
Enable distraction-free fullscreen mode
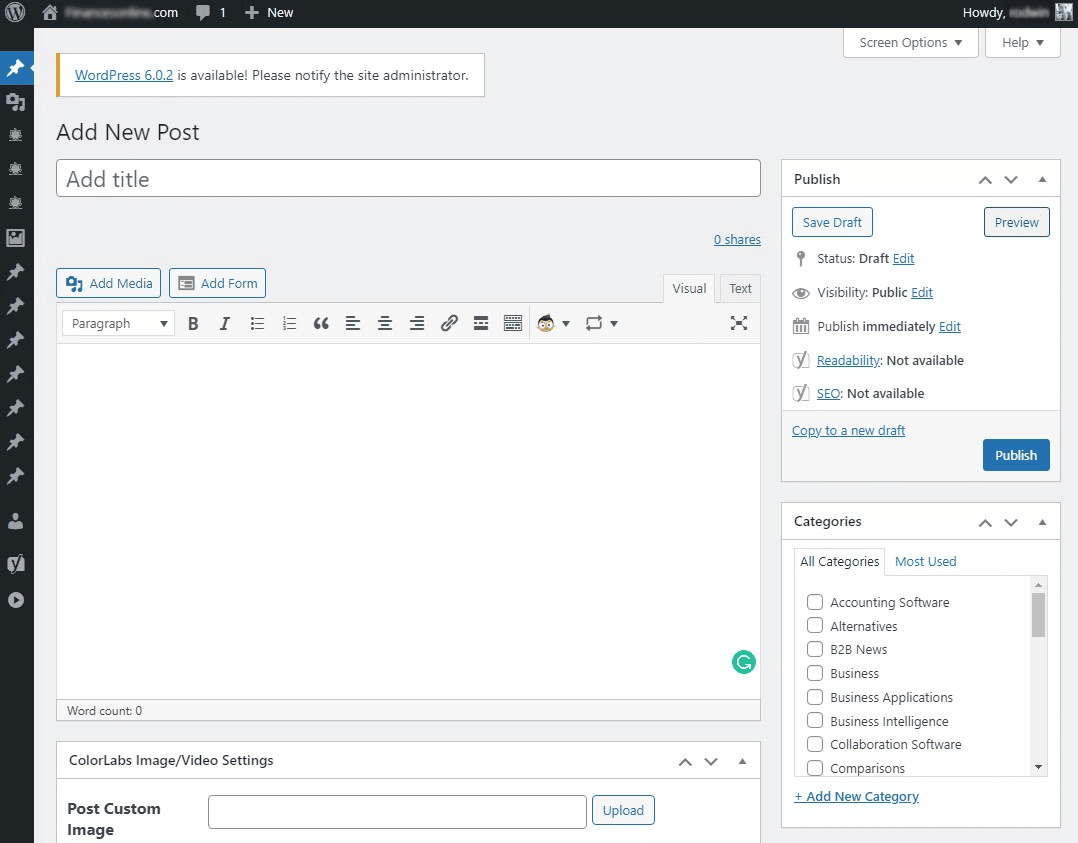[x=739, y=323]
